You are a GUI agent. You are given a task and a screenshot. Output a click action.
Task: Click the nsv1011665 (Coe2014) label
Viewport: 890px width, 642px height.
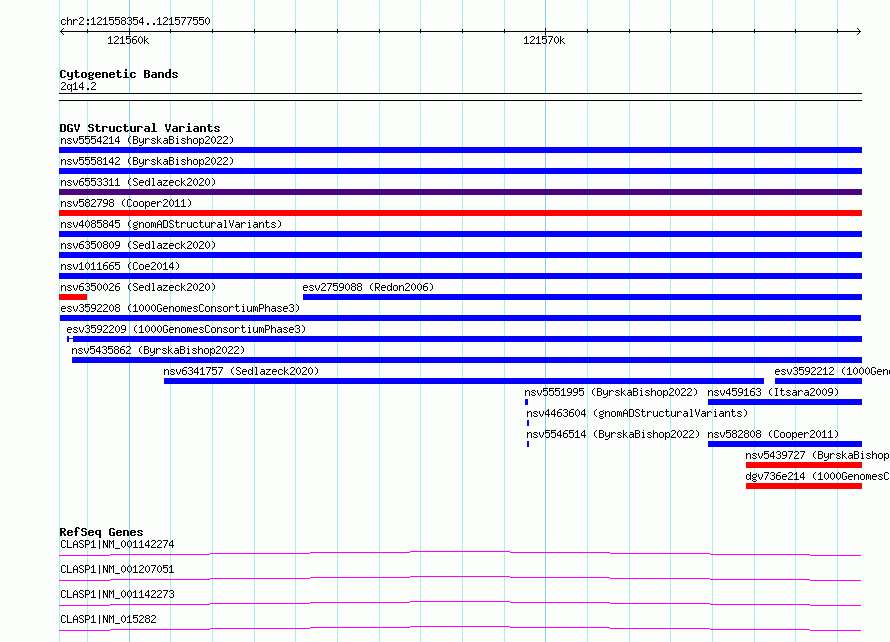(x=120, y=266)
